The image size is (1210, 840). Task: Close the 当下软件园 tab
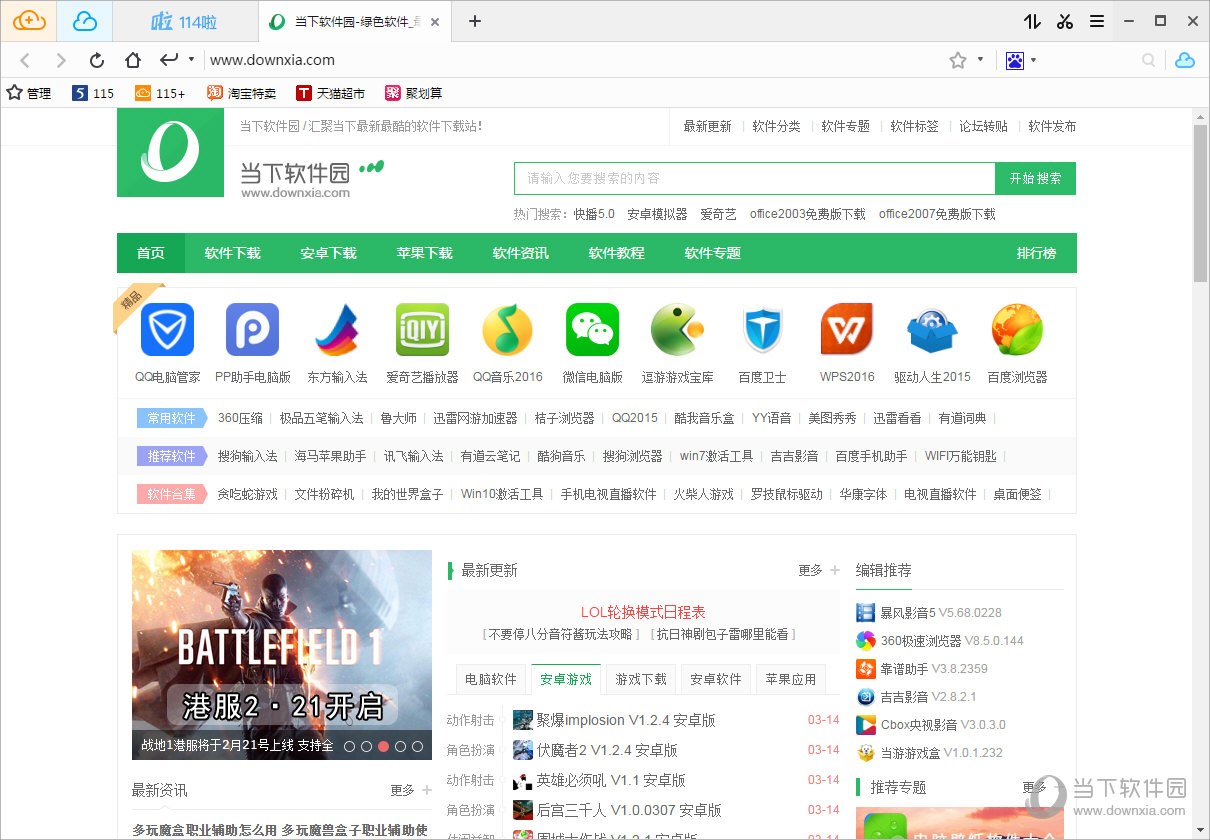click(434, 21)
